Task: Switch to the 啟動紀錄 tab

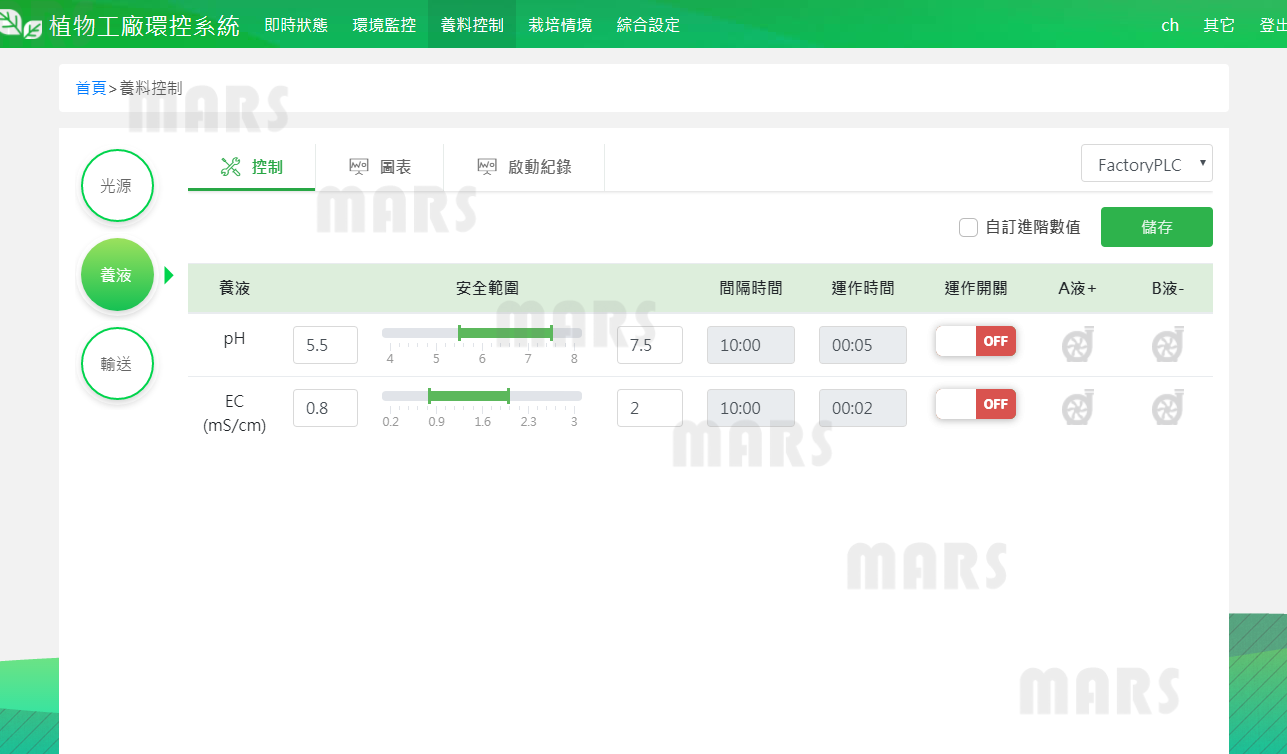Action: pyautogui.click(x=524, y=167)
